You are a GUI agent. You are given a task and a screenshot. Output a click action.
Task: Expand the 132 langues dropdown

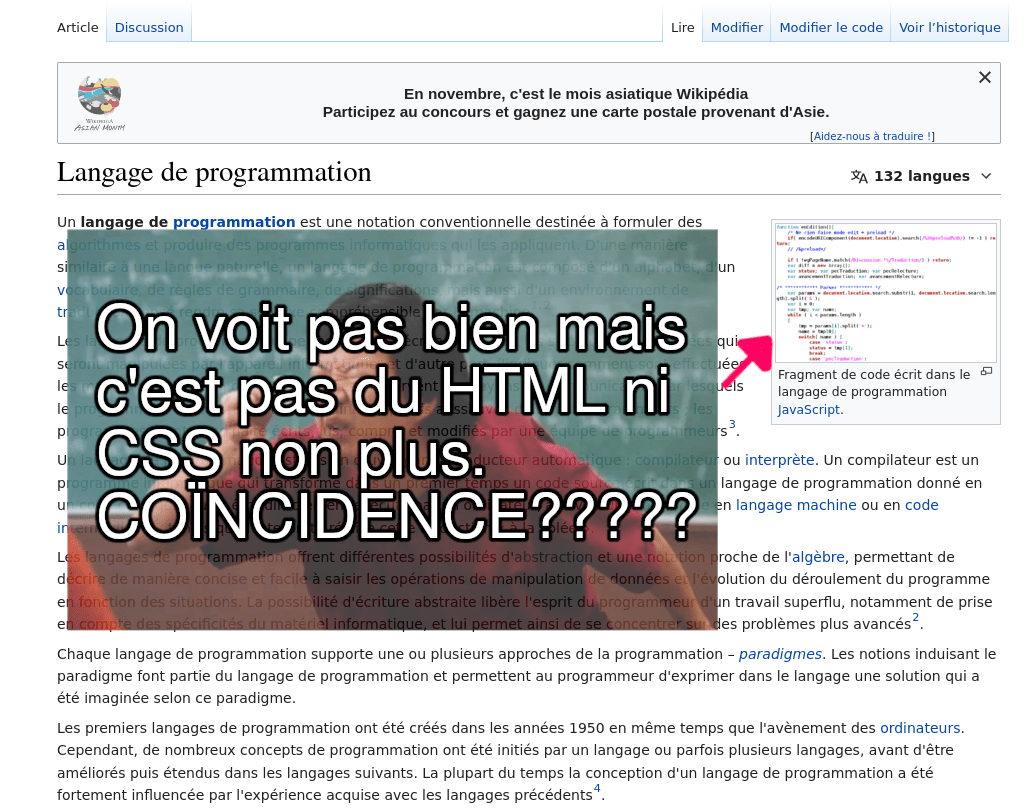pyautogui.click(x=921, y=176)
